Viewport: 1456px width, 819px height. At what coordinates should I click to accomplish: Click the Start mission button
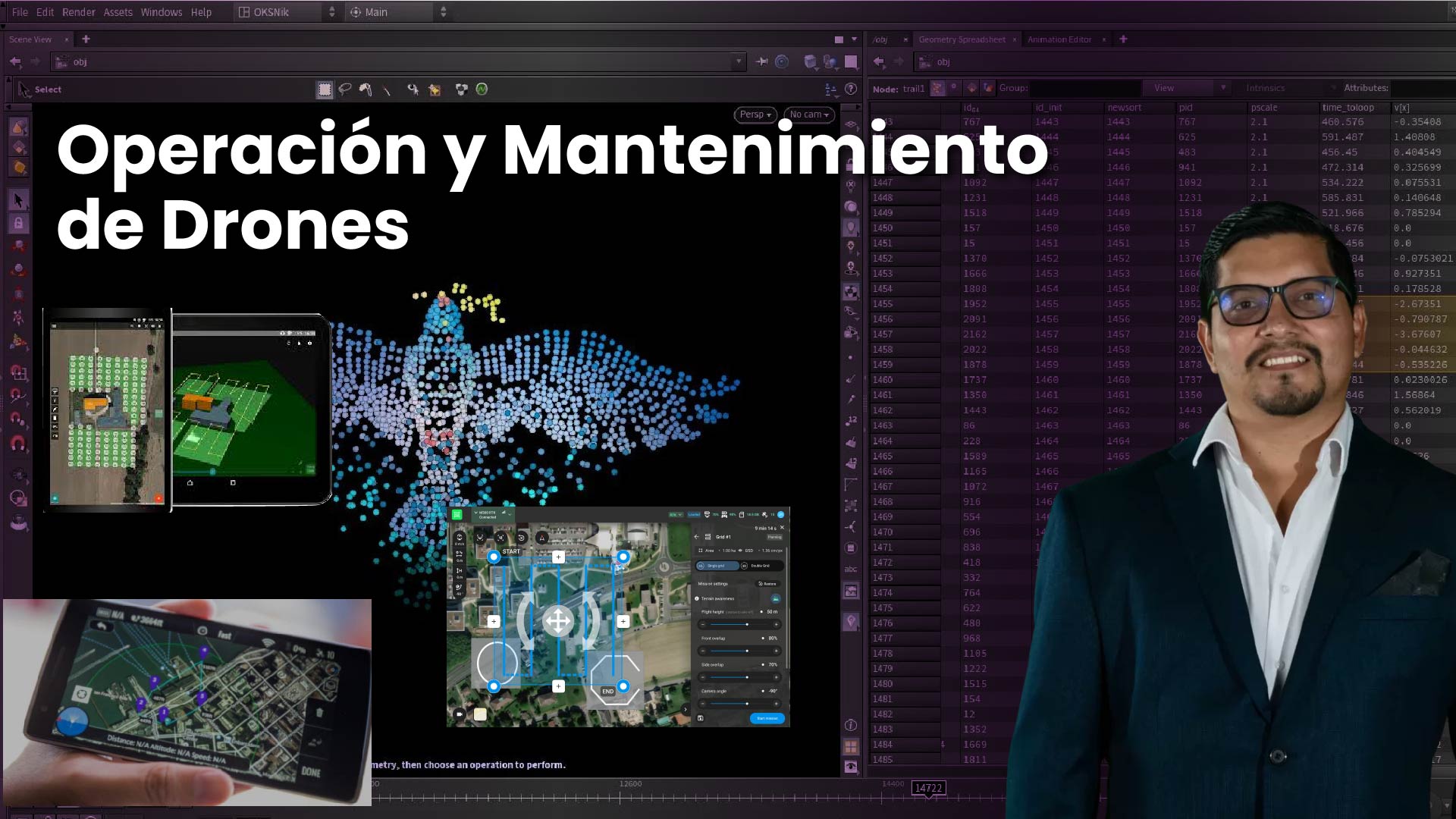point(767,718)
